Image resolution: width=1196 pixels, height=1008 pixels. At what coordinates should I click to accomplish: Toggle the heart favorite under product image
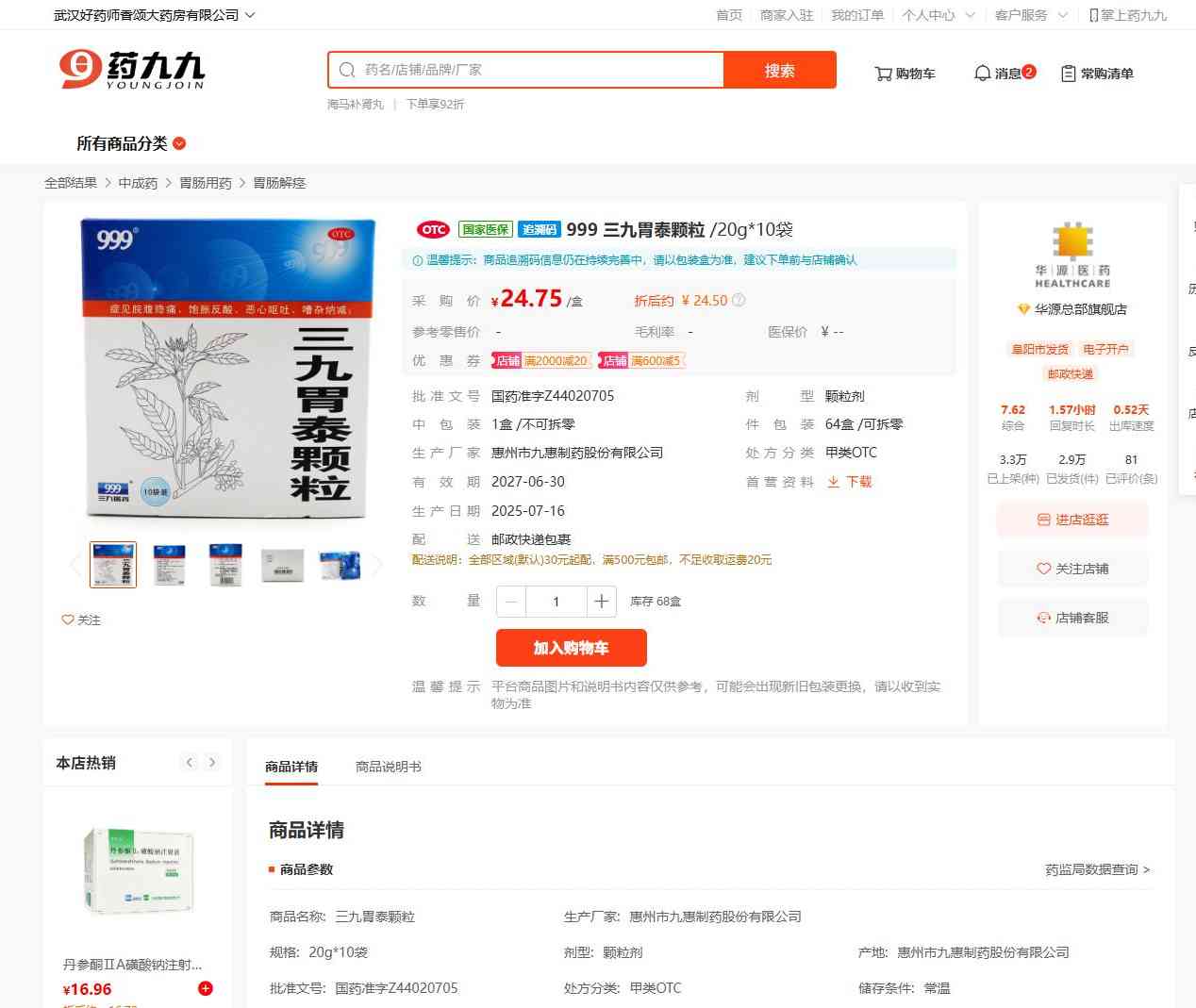pyautogui.click(x=68, y=620)
